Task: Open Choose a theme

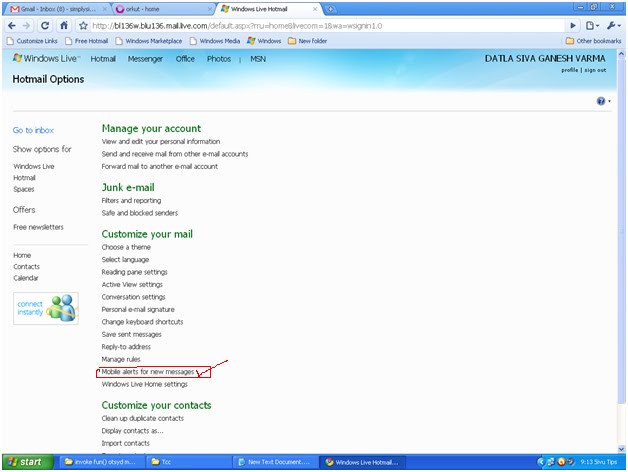Action: coord(126,247)
